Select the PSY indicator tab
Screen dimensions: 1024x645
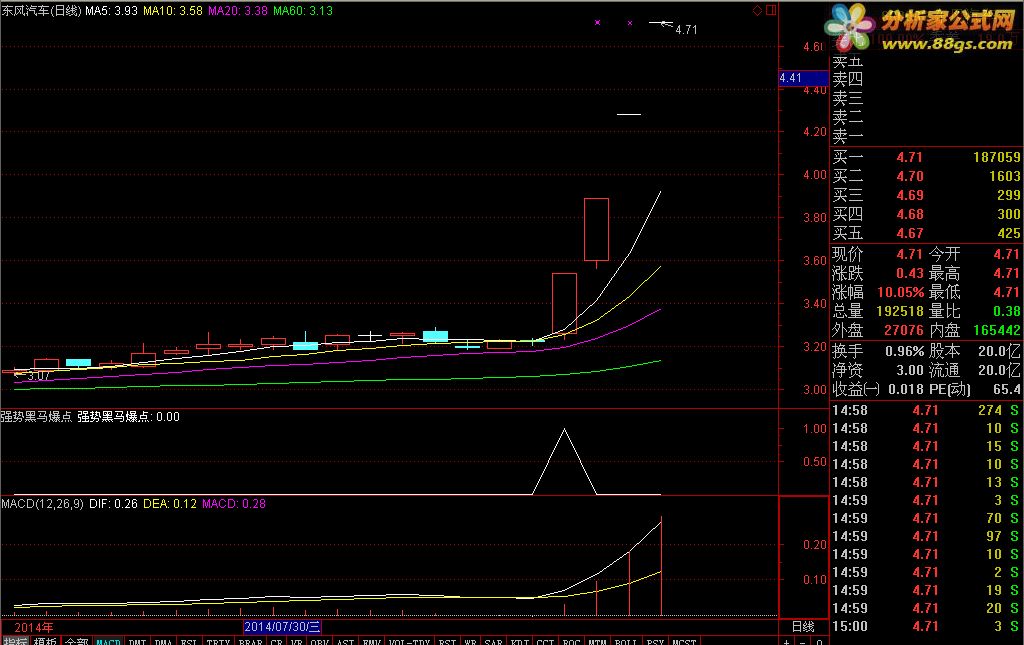(655, 642)
